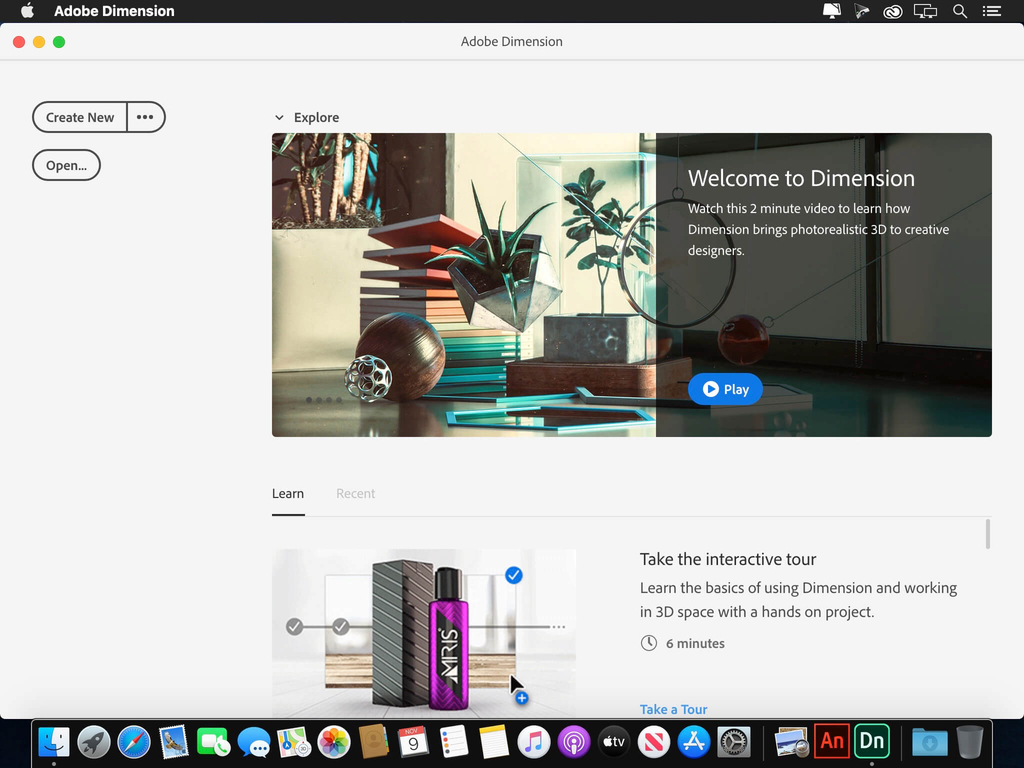Click the Creative Cloud menu bar icon

click(892, 11)
